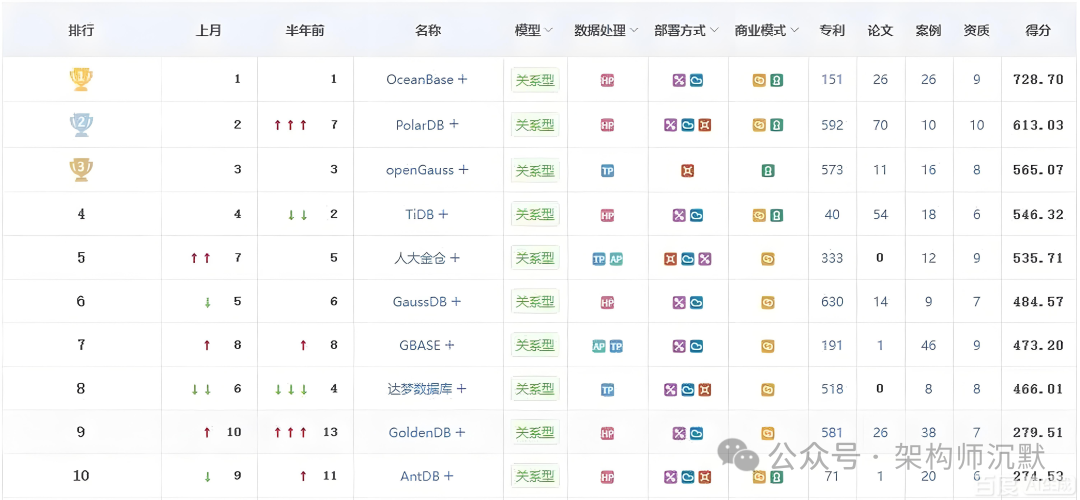Click the gold first-place trophy icon
Viewport: 1080px width, 500px height.
click(x=81, y=79)
